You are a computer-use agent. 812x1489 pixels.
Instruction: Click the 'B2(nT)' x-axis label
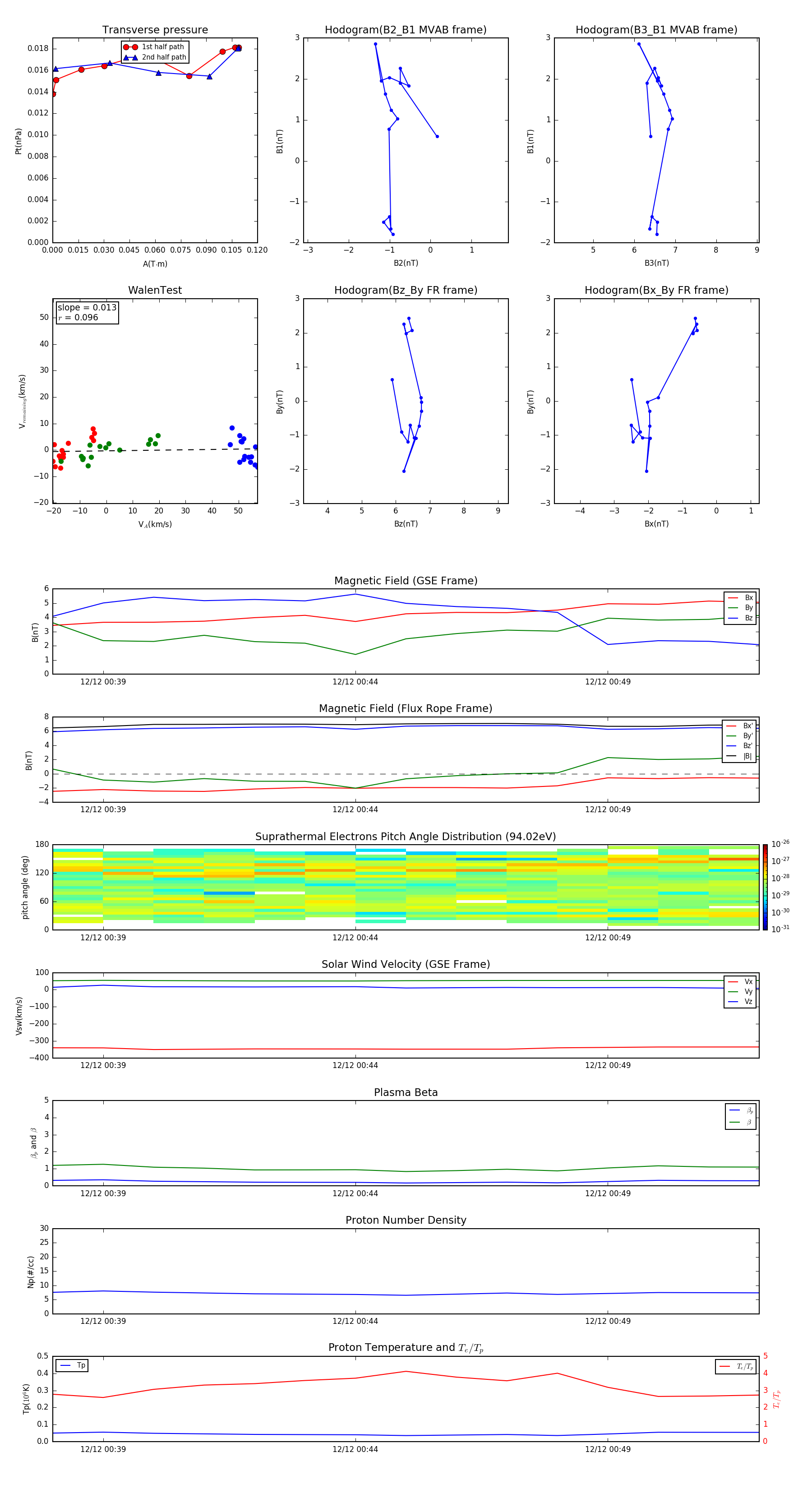click(406, 263)
